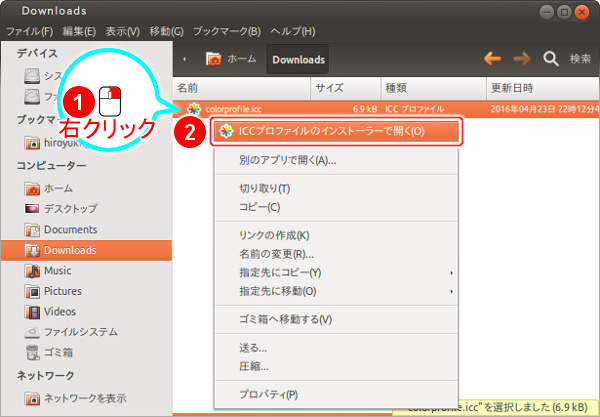The height and width of the screenshot is (417, 600).
Task: Open the 編集(E) menu
Action: (x=79, y=31)
